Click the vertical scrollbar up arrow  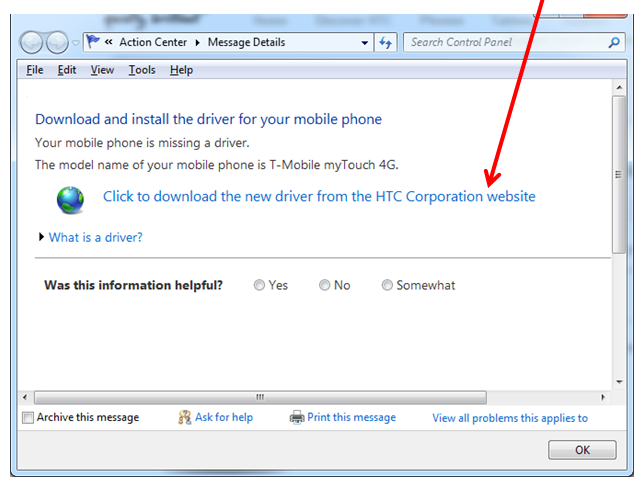(619, 87)
